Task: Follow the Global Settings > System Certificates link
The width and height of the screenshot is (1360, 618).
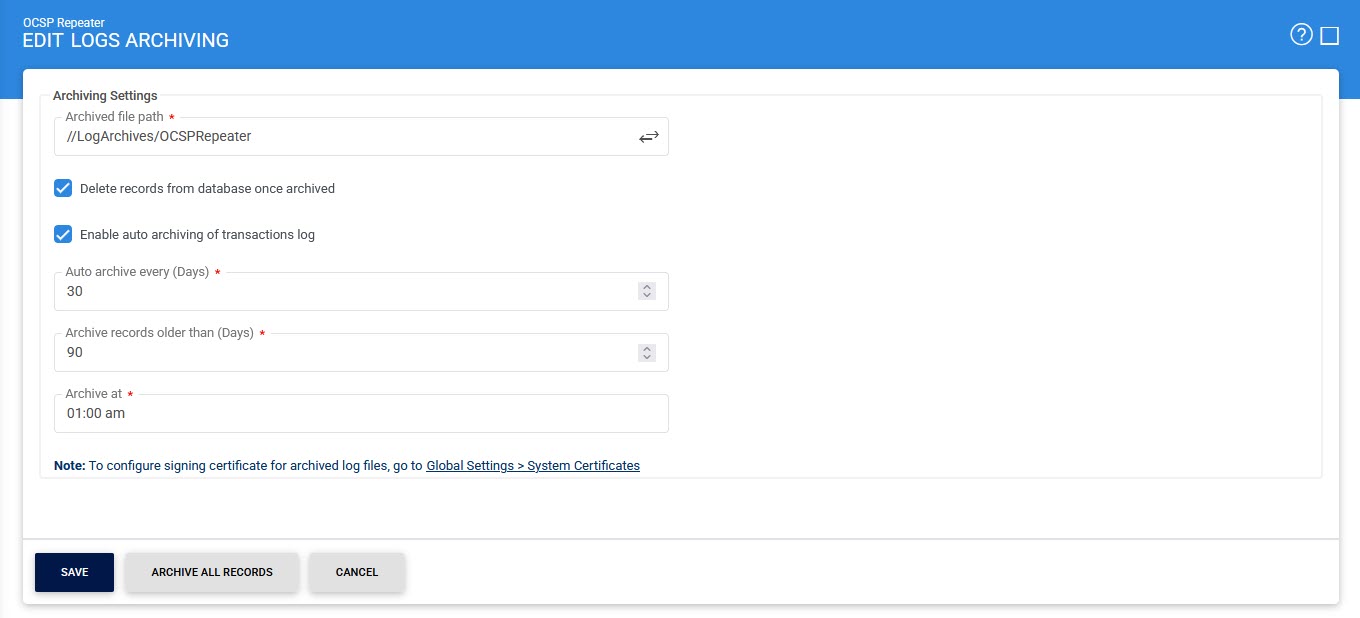Action: 533,466
